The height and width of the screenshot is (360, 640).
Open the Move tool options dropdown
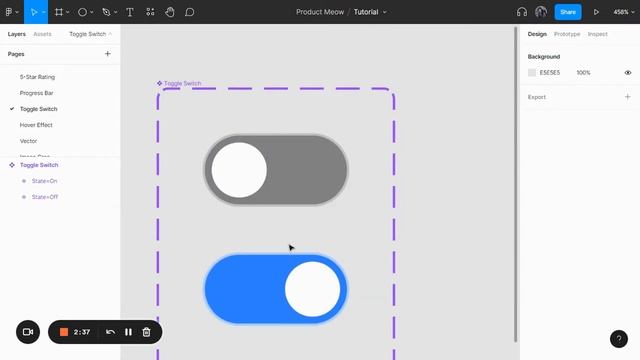[x=44, y=12]
